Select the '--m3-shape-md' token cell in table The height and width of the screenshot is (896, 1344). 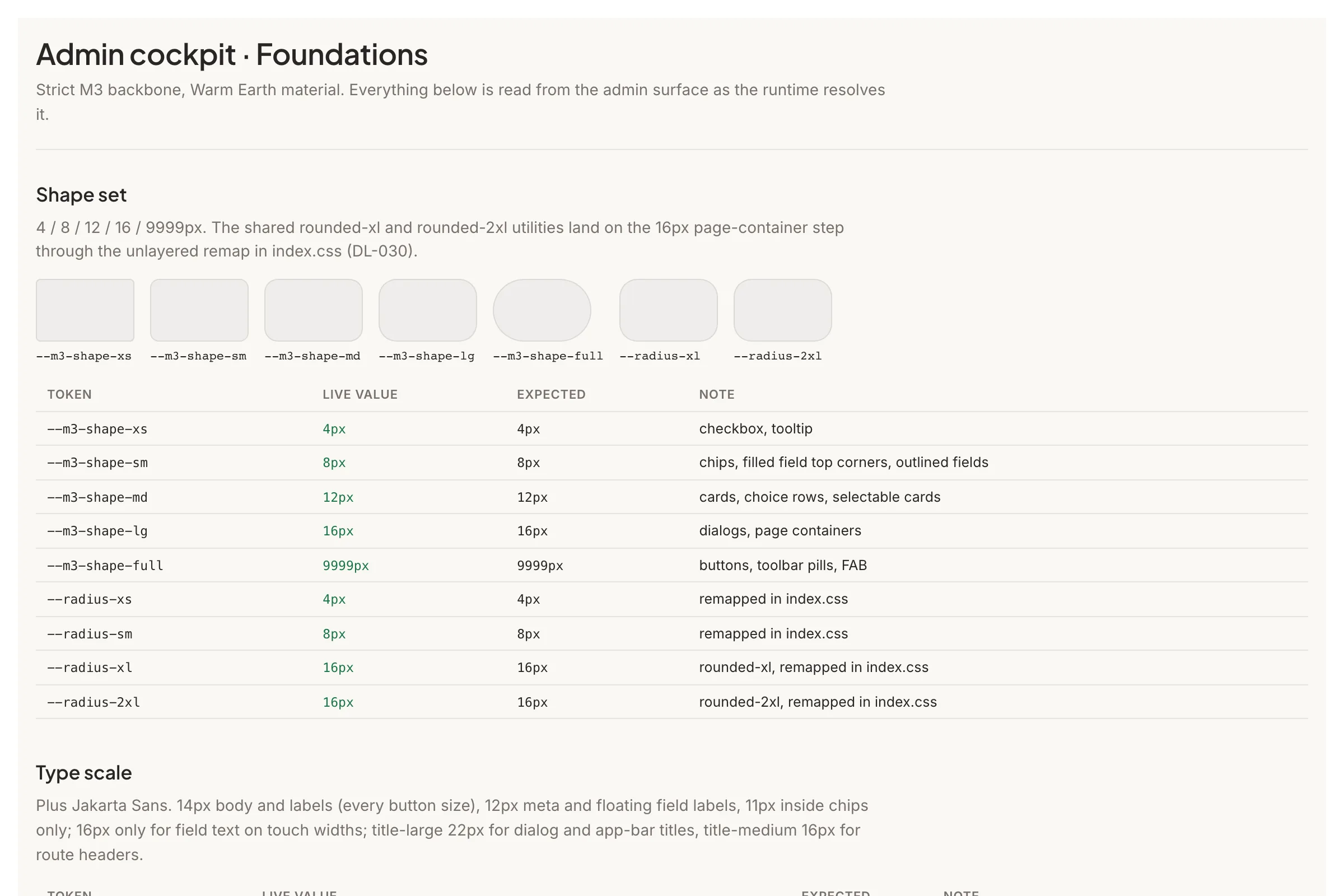pyautogui.click(x=97, y=497)
